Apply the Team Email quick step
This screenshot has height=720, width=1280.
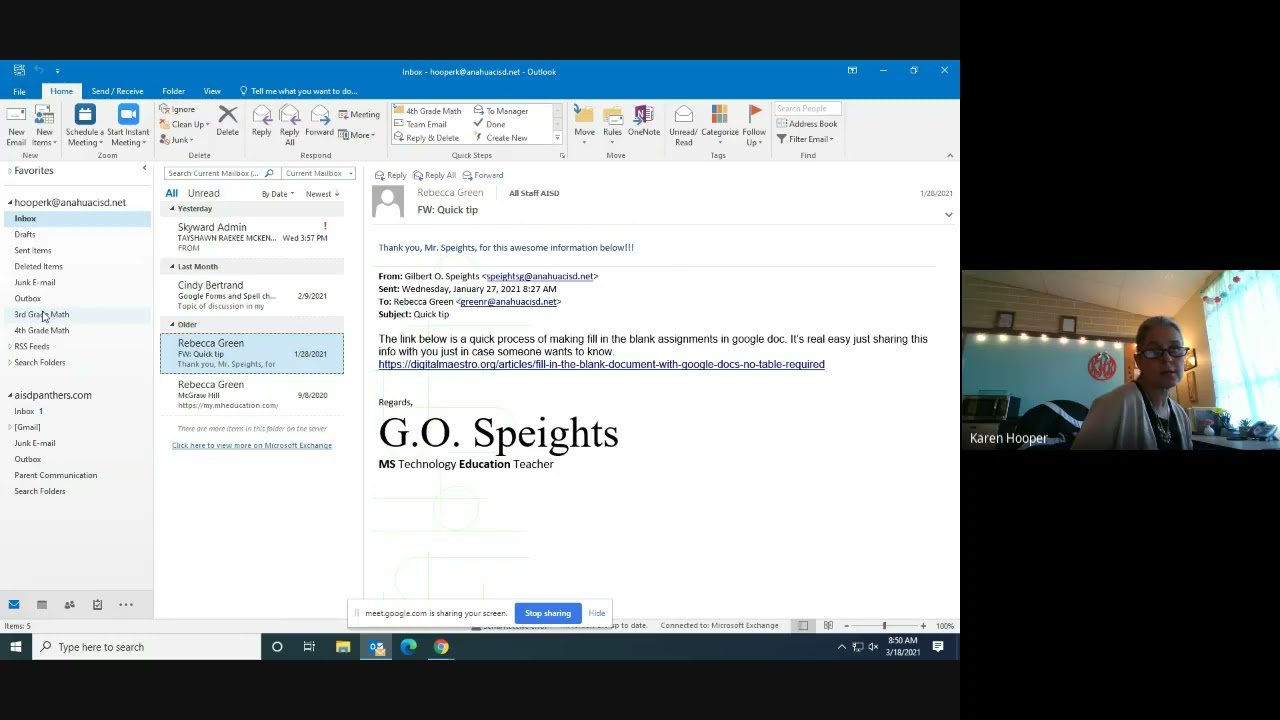422,124
